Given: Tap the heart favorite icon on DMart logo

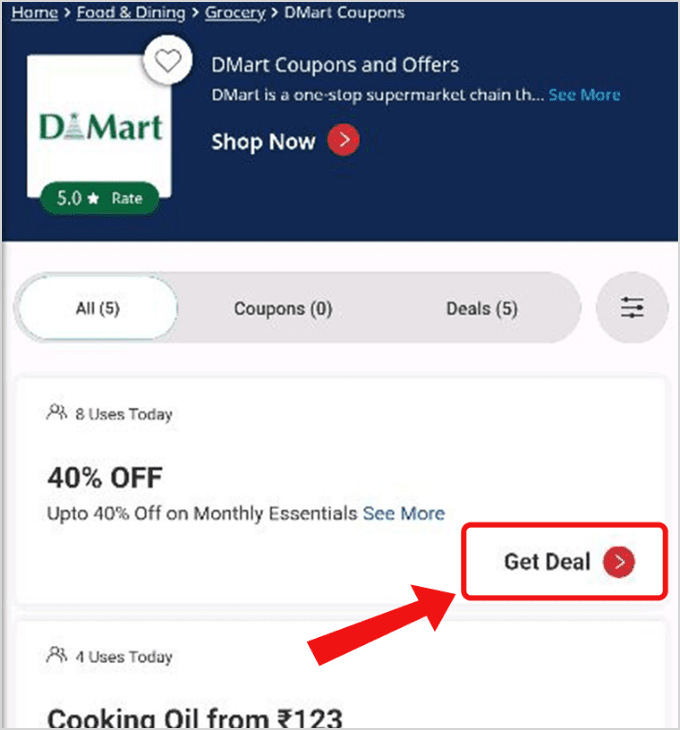Looking at the screenshot, I should coord(168,61).
